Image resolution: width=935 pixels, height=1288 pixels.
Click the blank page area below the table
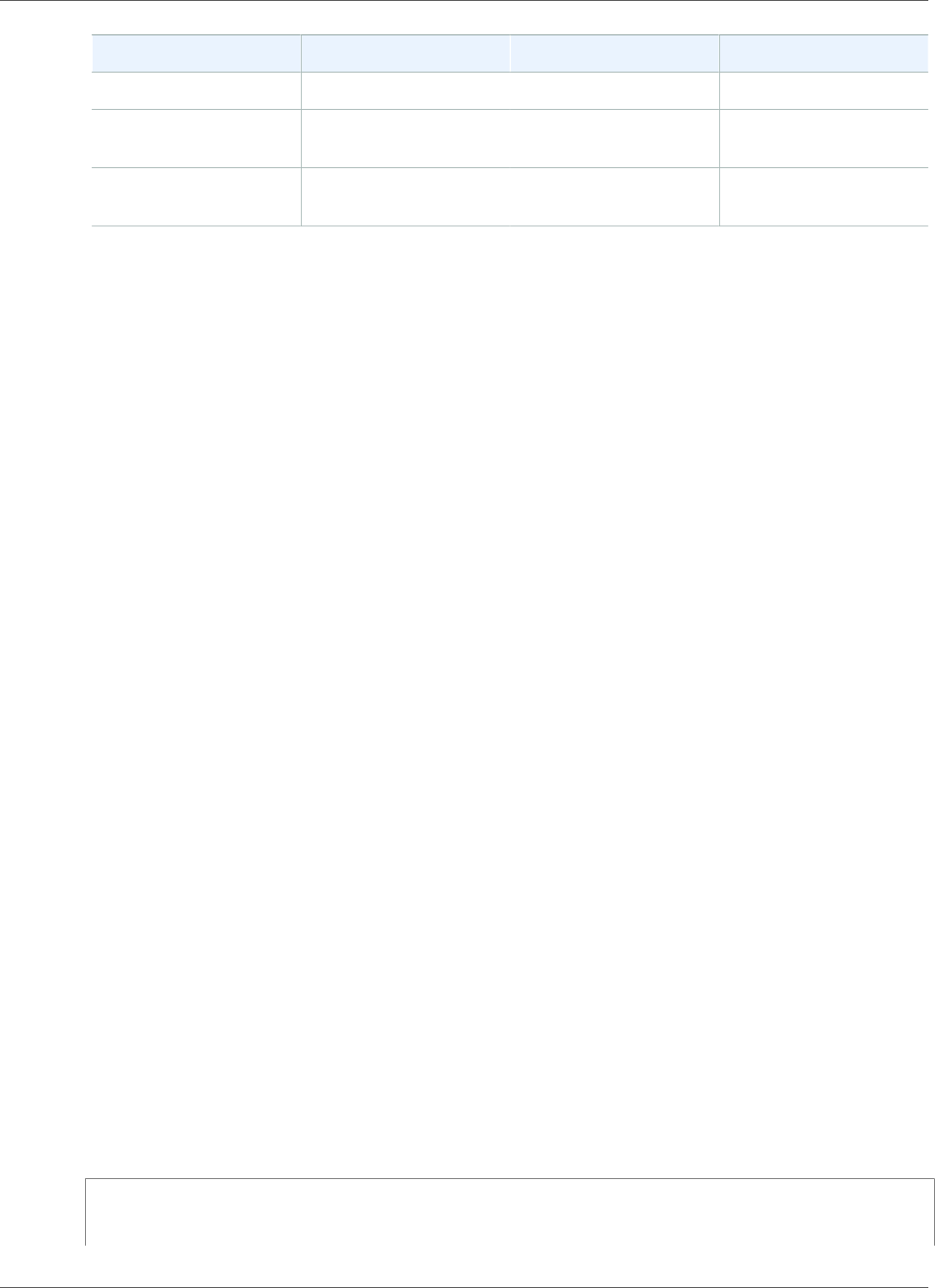tap(510, 698)
